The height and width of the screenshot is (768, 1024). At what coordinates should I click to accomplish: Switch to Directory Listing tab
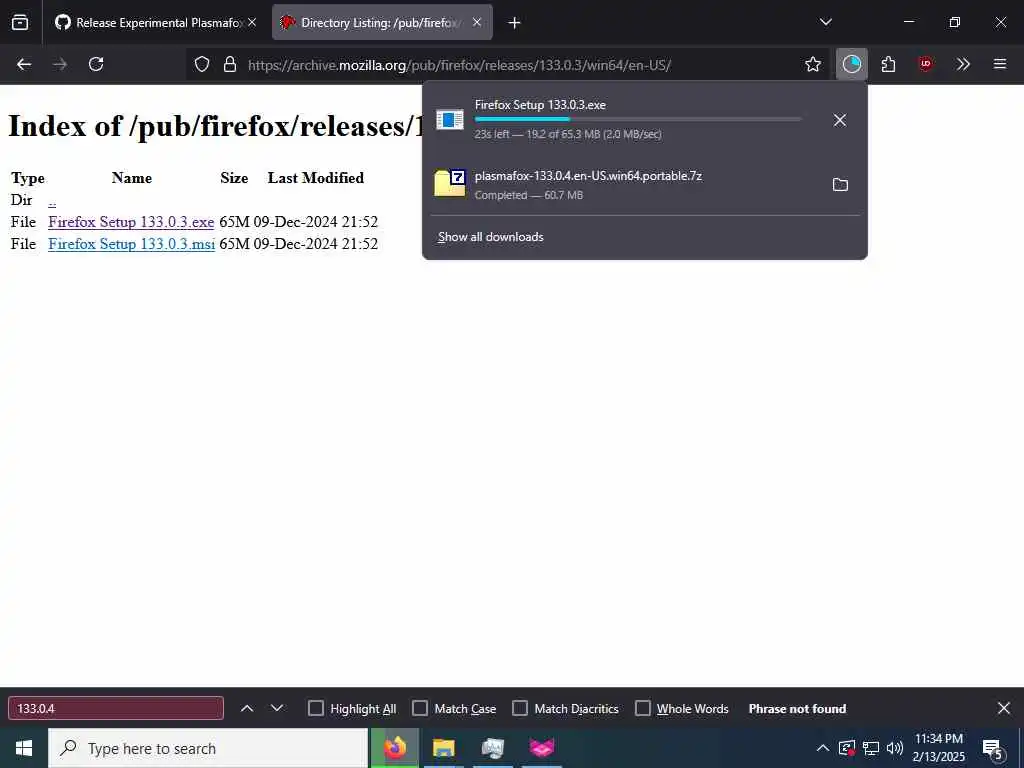click(382, 23)
